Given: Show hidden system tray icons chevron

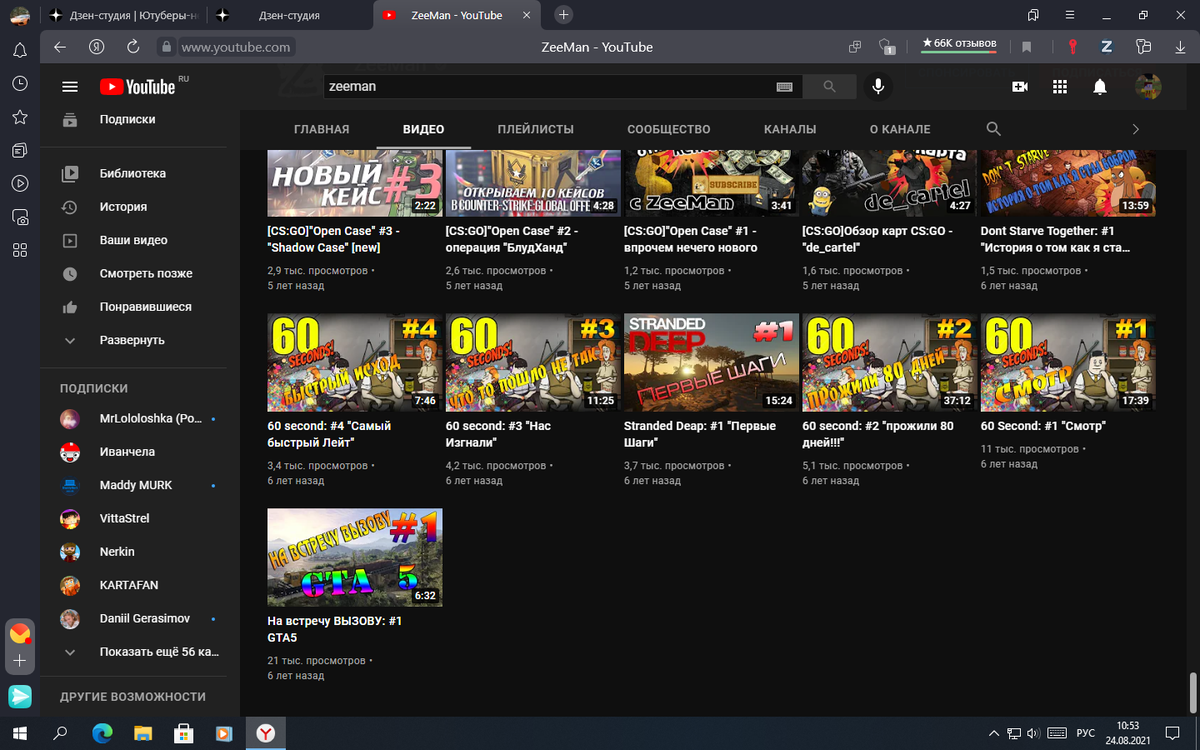Looking at the screenshot, I should pyautogui.click(x=993, y=733).
